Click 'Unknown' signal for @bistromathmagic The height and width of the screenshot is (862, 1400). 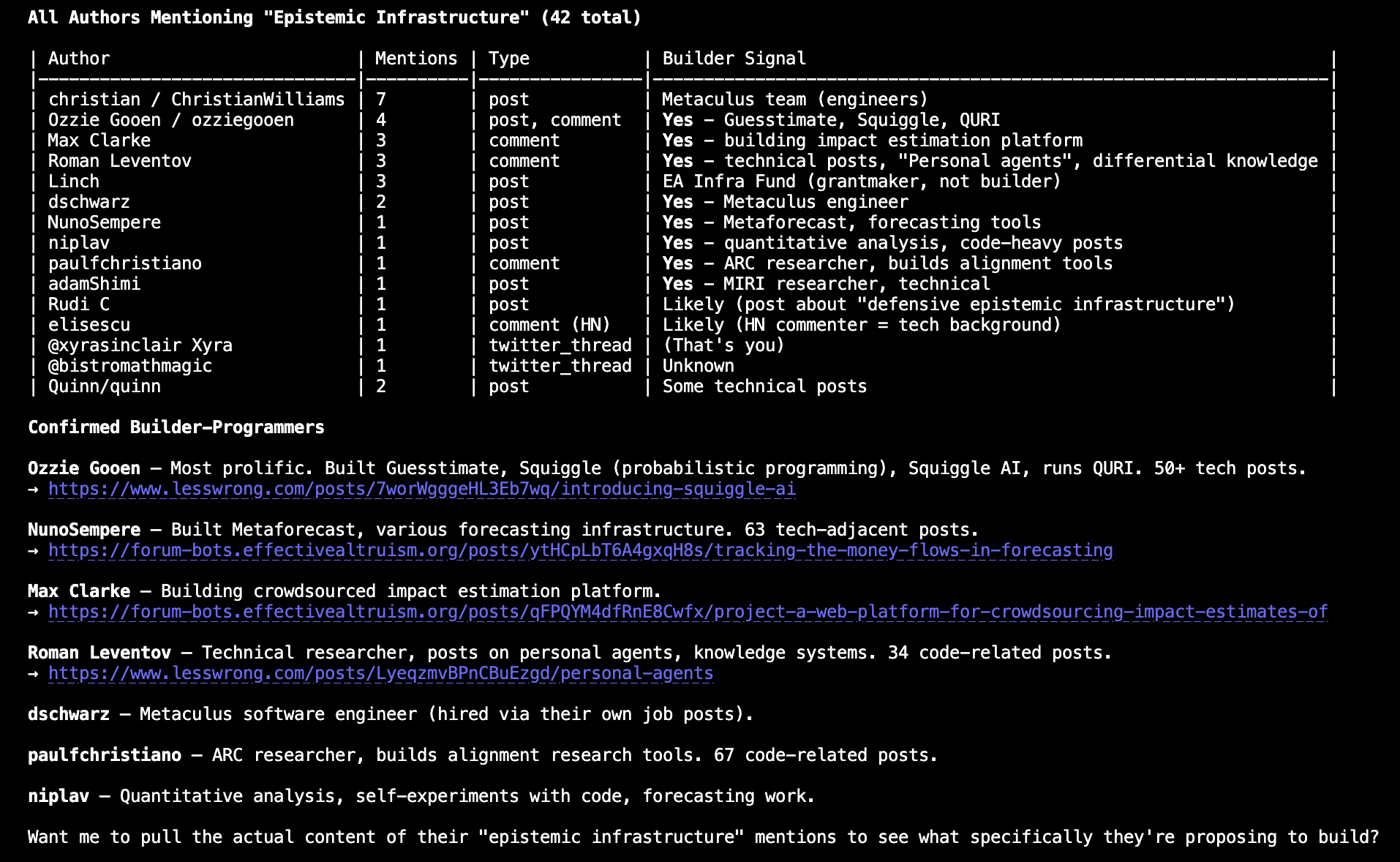[699, 366]
